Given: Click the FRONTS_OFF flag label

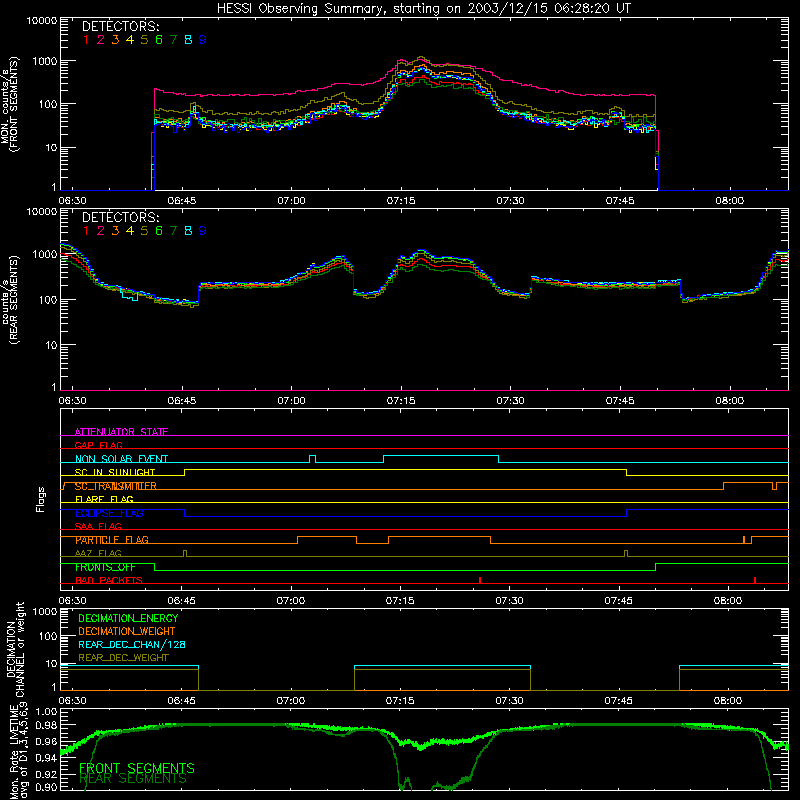Looking at the screenshot, I should (105, 567).
